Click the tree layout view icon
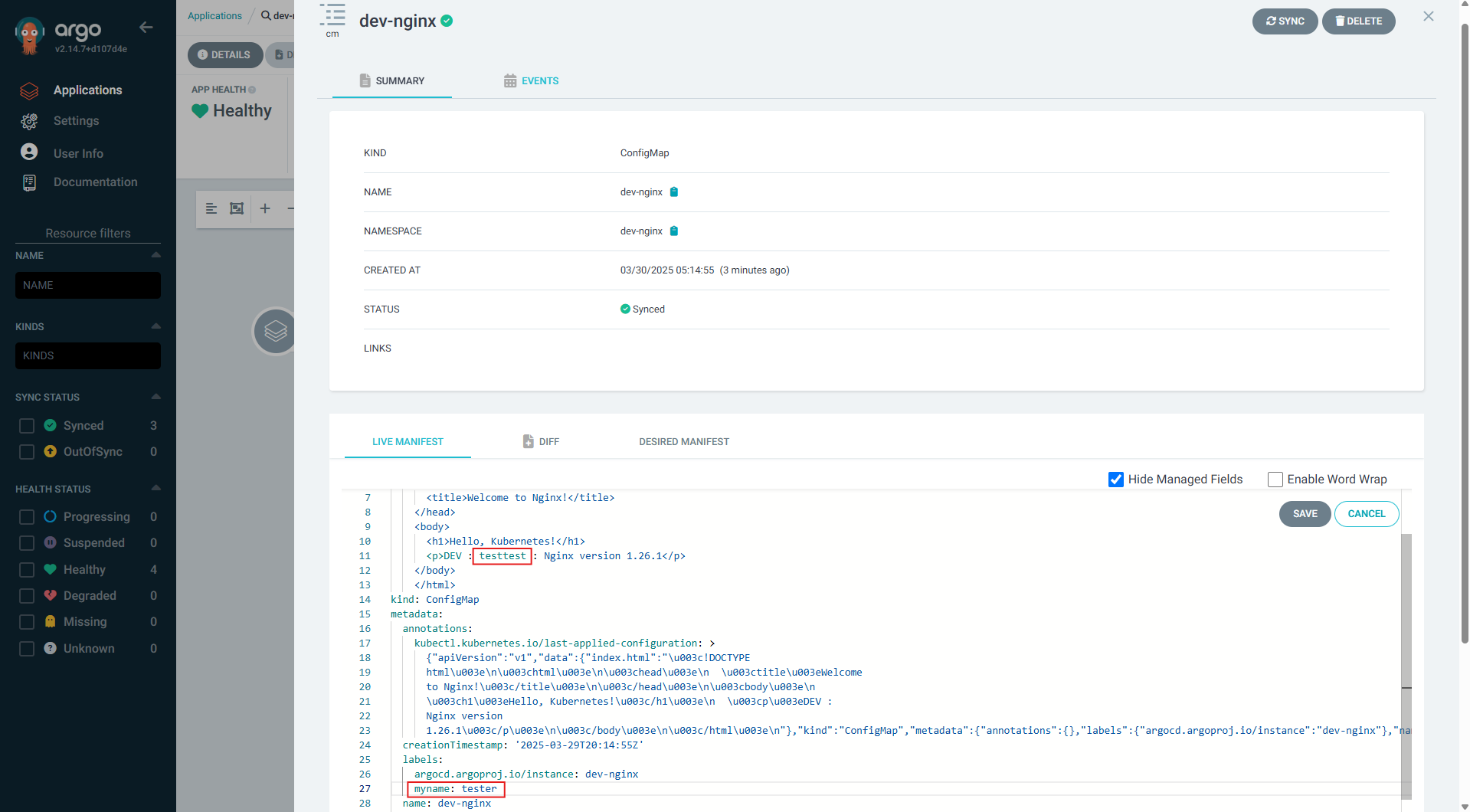1470x812 pixels. coord(211,208)
